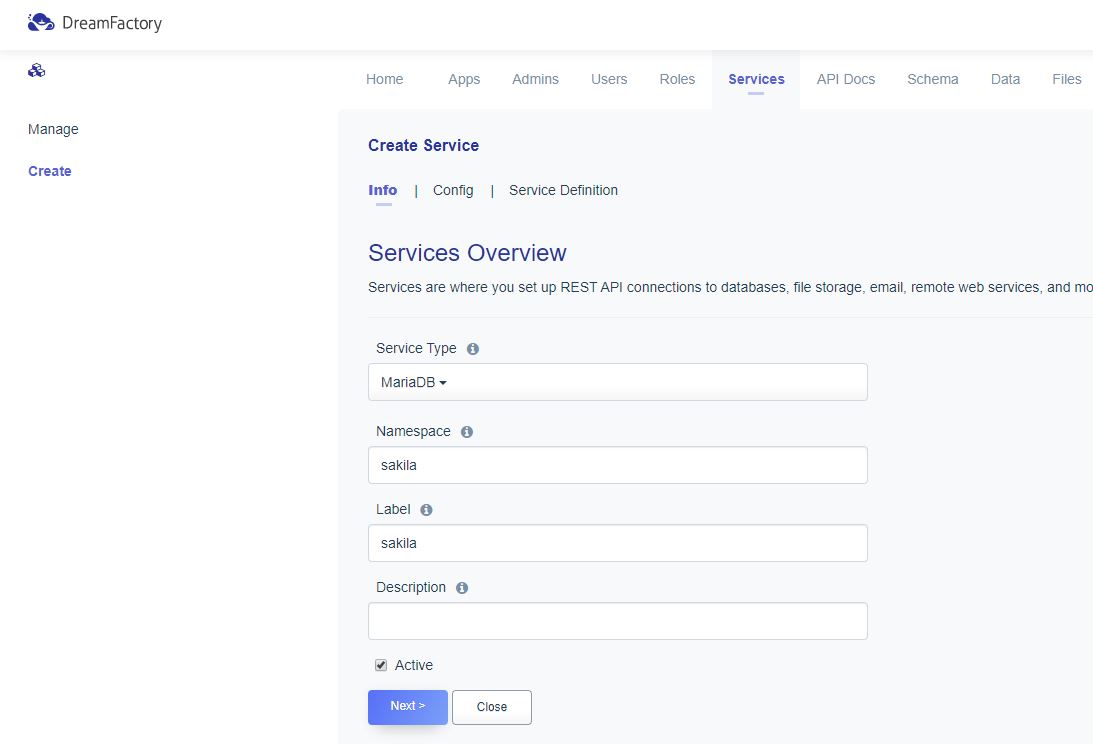Switch to the Admins tab

pyautogui.click(x=535, y=79)
